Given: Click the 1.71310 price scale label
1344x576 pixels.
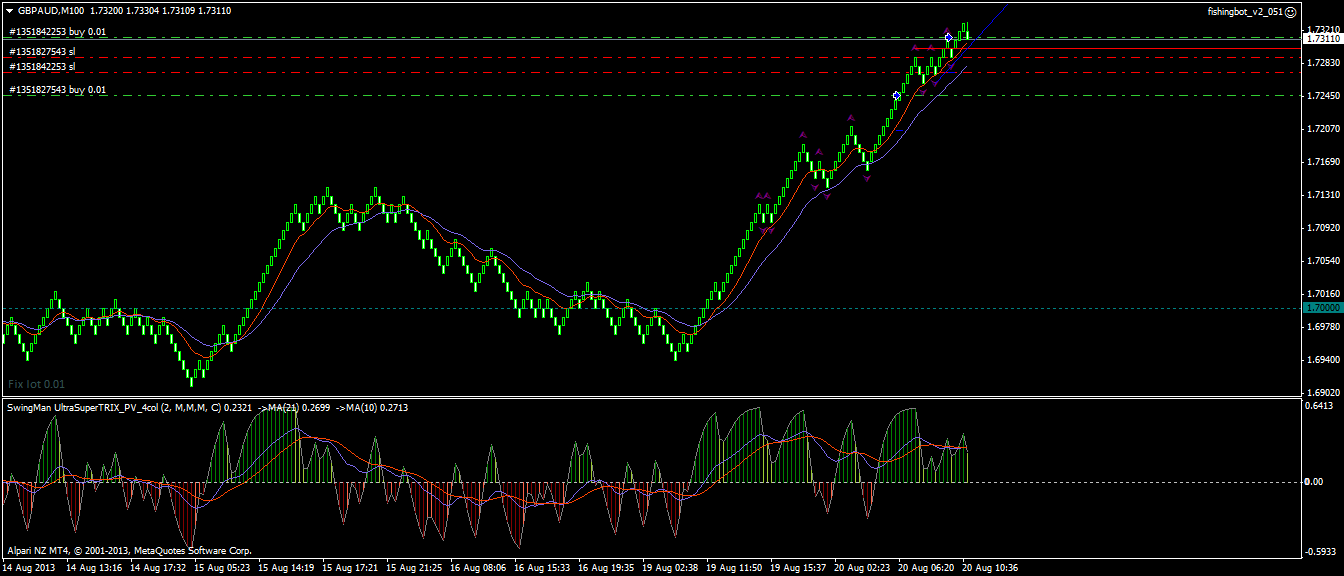Looking at the screenshot, I should point(1323,194).
